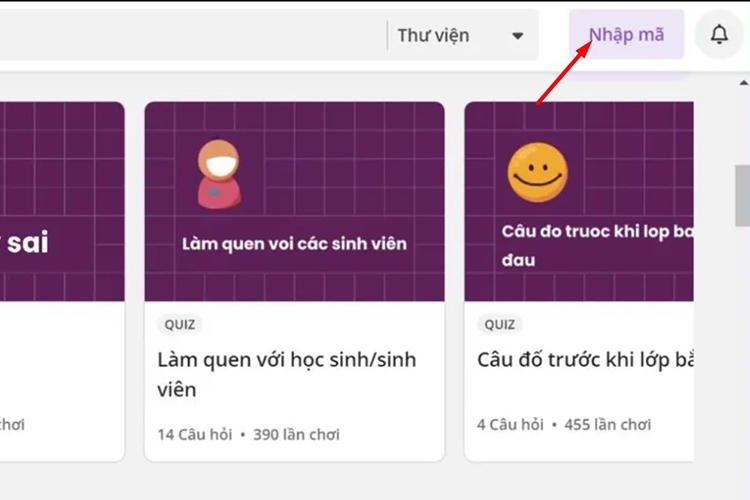Click QUIZ tag on 'Làm quen' card
This screenshot has height=500, width=750.
(x=179, y=324)
